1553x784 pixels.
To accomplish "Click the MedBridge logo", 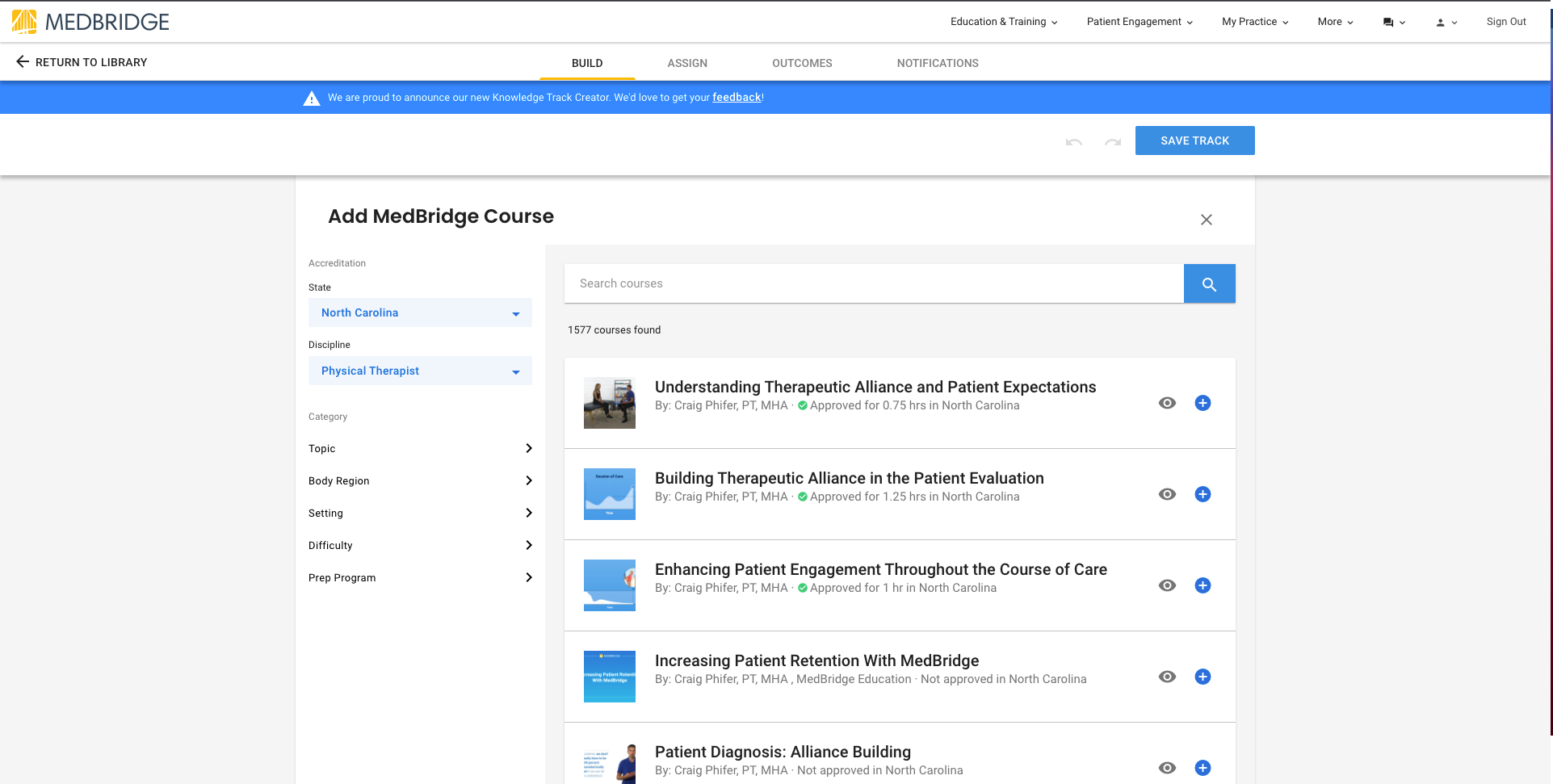I will (90, 22).
